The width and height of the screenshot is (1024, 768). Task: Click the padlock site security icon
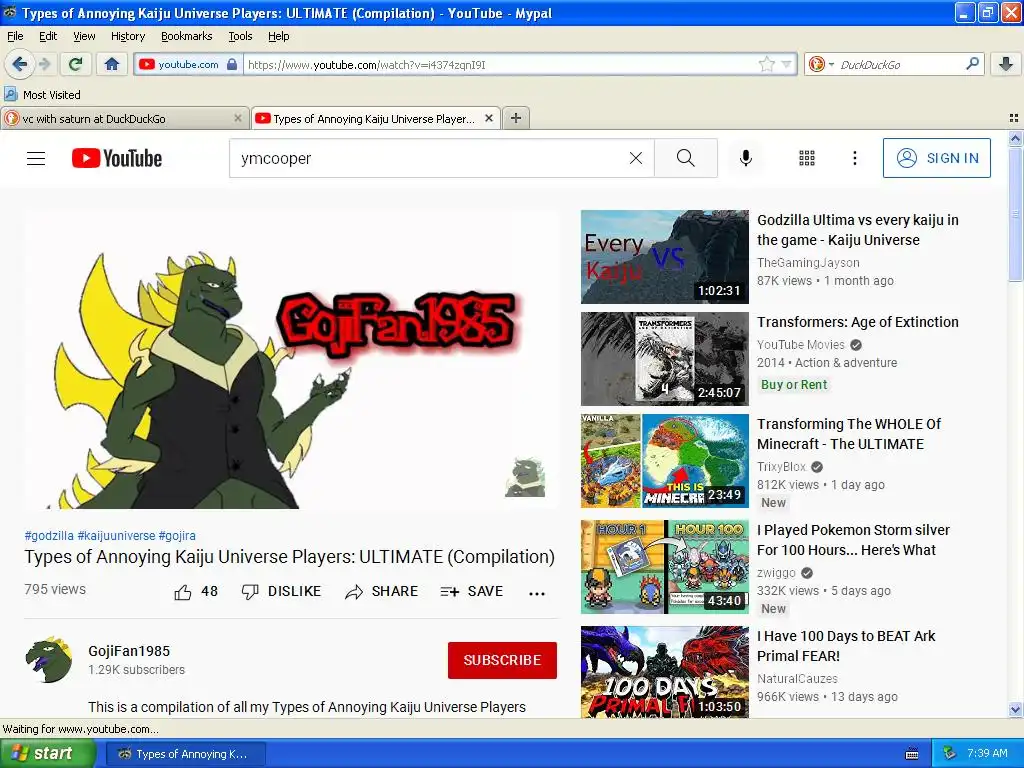point(232,64)
